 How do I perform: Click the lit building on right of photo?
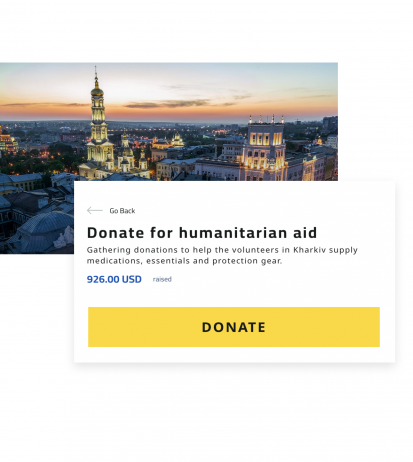[265, 147]
